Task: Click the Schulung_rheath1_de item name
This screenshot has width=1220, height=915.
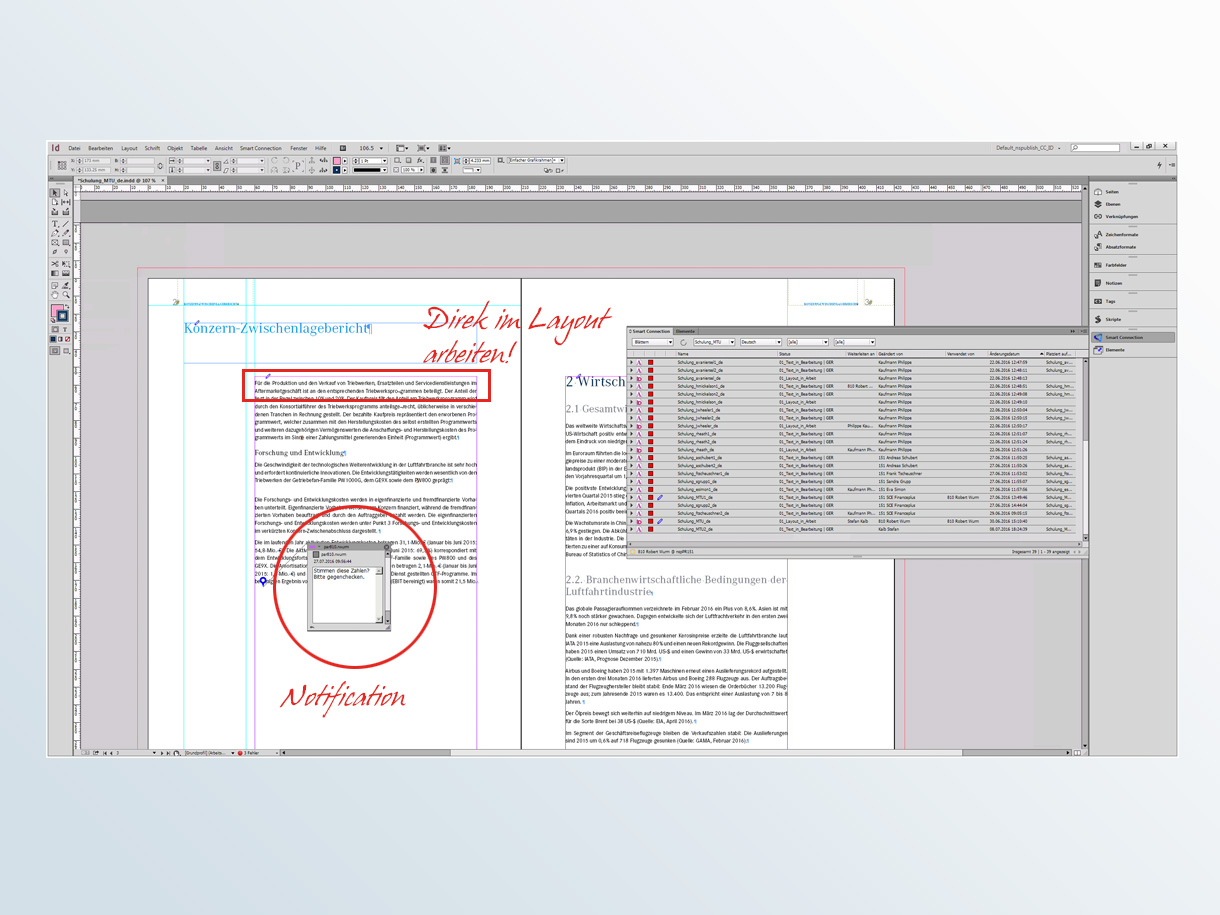Action: tap(698, 433)
